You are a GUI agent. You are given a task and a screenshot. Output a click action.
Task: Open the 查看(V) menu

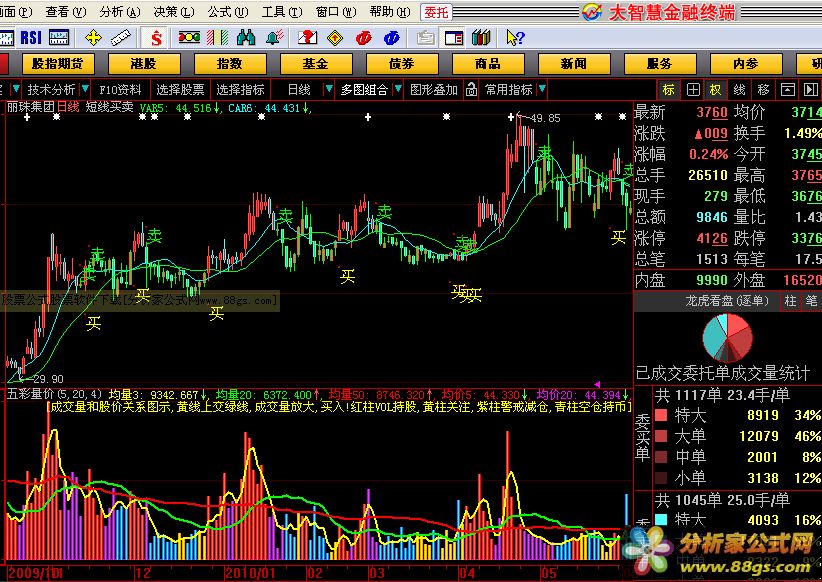pyautogui.click(x=66, y=12)
